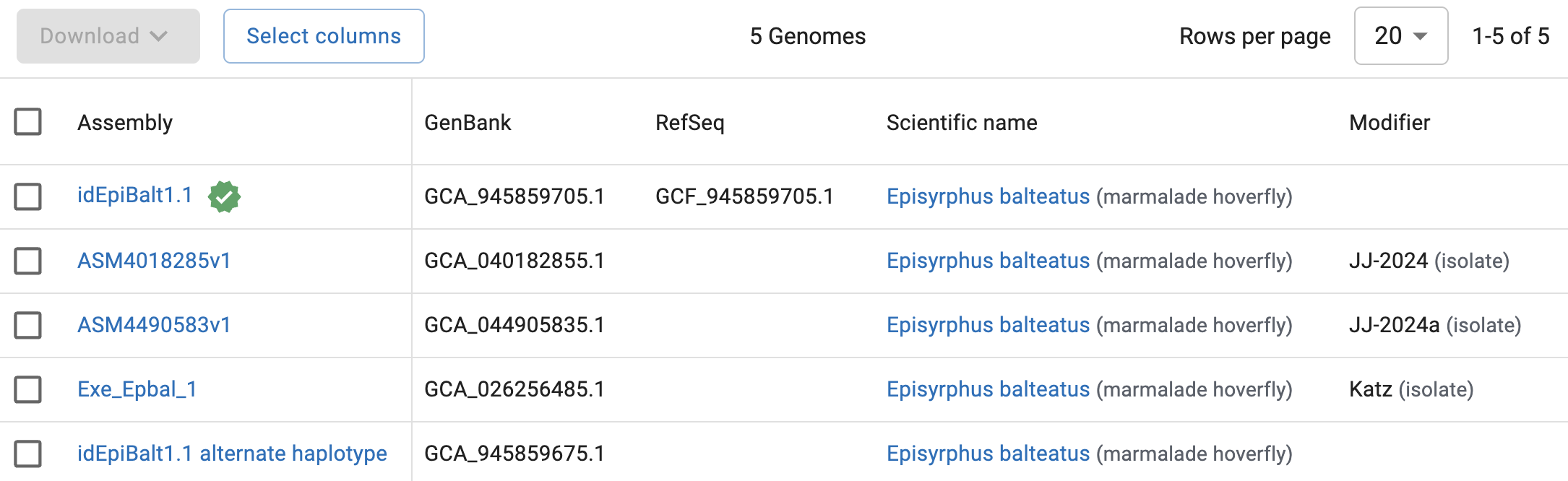Click Episyrphus balteatus link in Katz isolate row
The height and width of the screenshot is (481, 1568).
988,389
